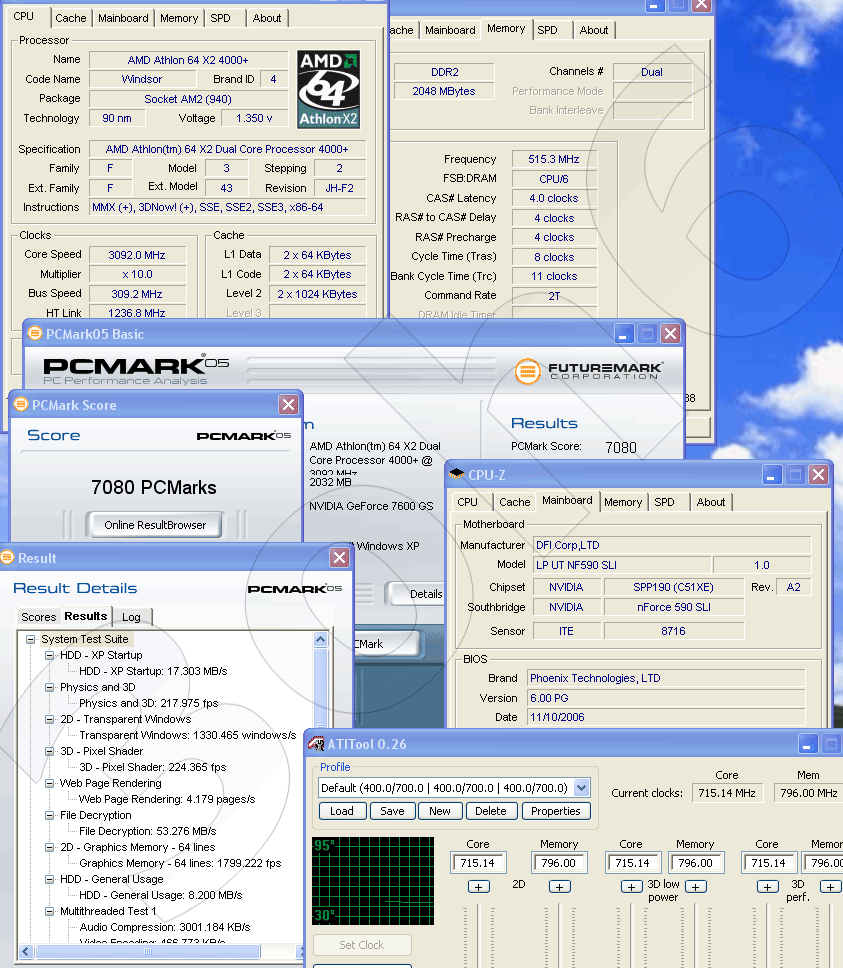The image size is (843, 968).
Task: Click the 2D Core 715.14 input field
Action: point(478,863)
